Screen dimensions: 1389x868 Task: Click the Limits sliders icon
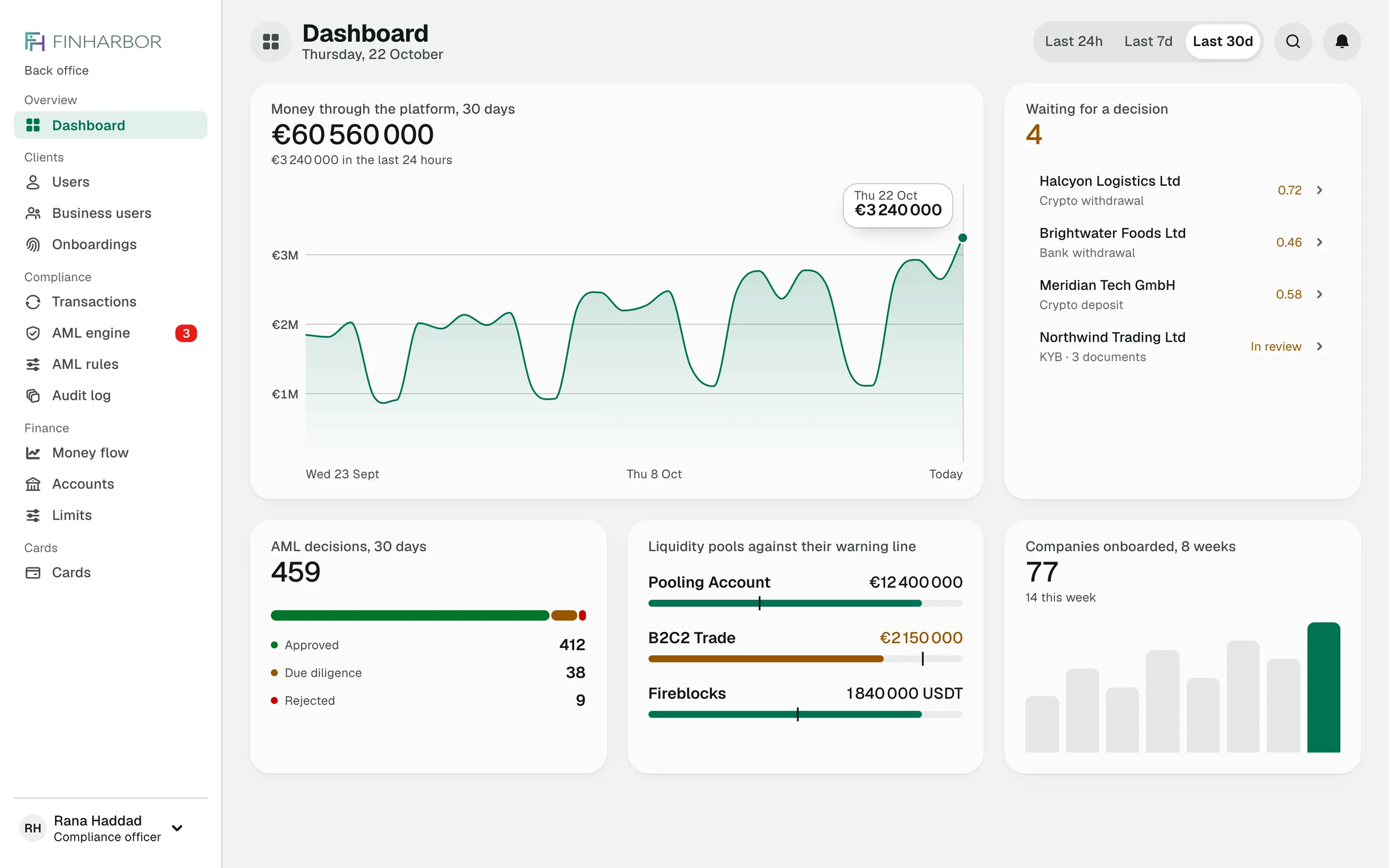point(33,515)
